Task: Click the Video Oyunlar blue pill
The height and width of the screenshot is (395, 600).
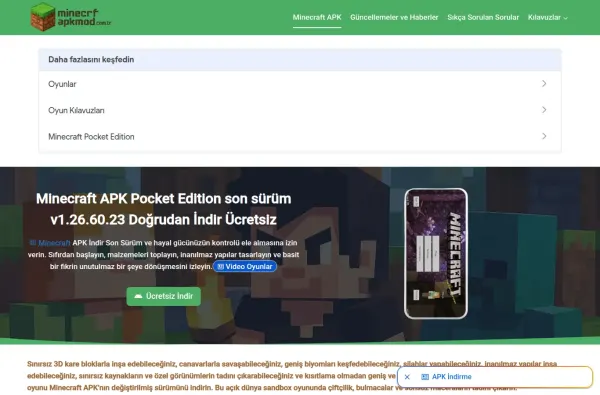Action: pos(245,266)
